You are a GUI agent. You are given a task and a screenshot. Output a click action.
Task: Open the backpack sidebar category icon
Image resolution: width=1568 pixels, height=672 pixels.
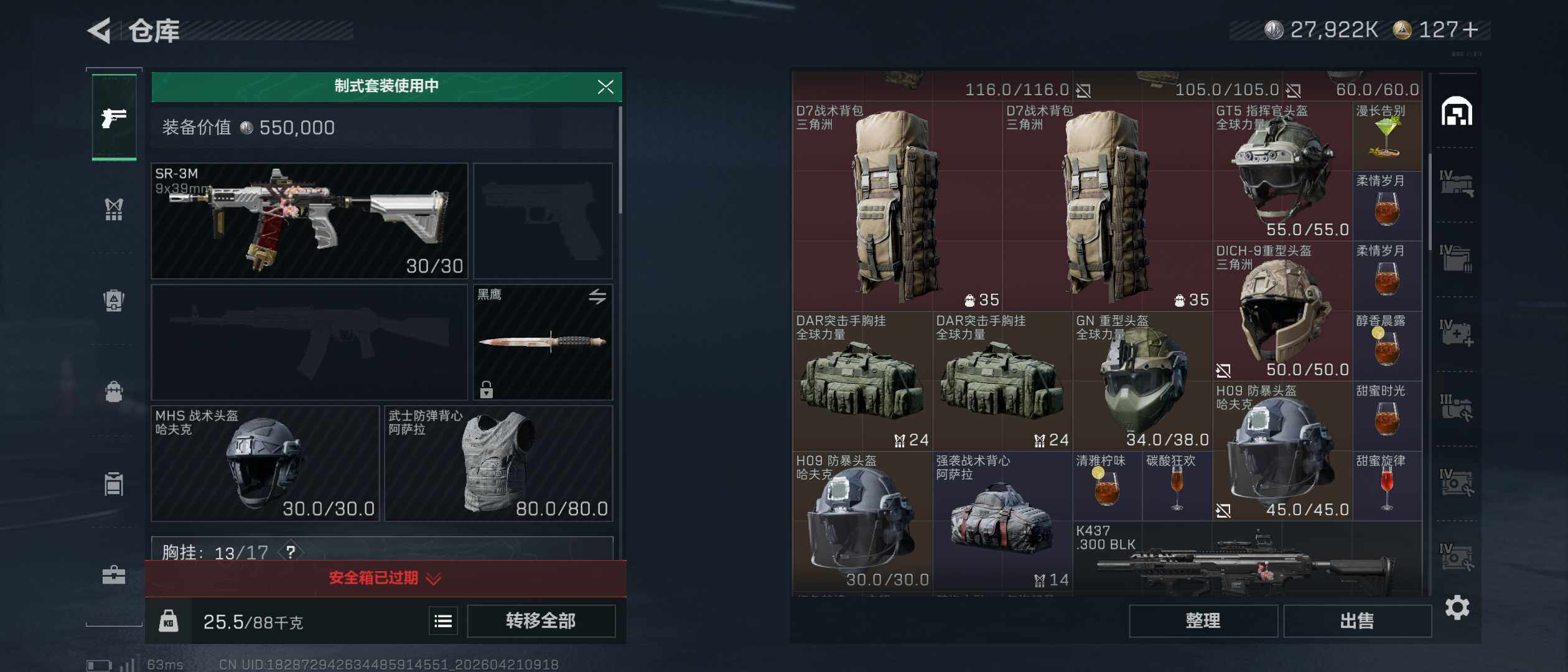[114, 392]
